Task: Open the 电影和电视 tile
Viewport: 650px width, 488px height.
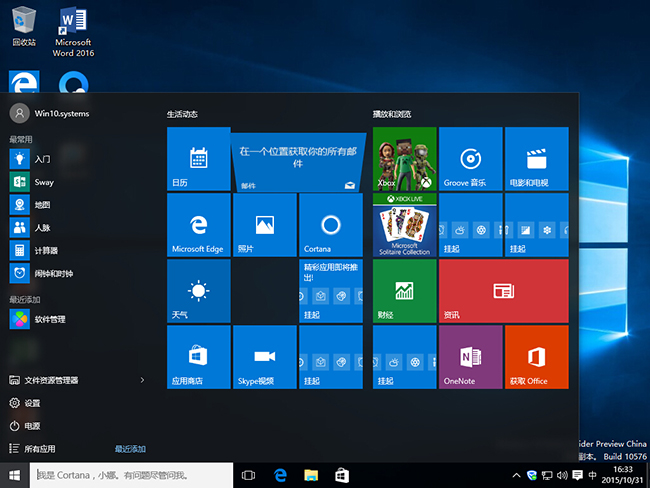Action: click(537, 159)
